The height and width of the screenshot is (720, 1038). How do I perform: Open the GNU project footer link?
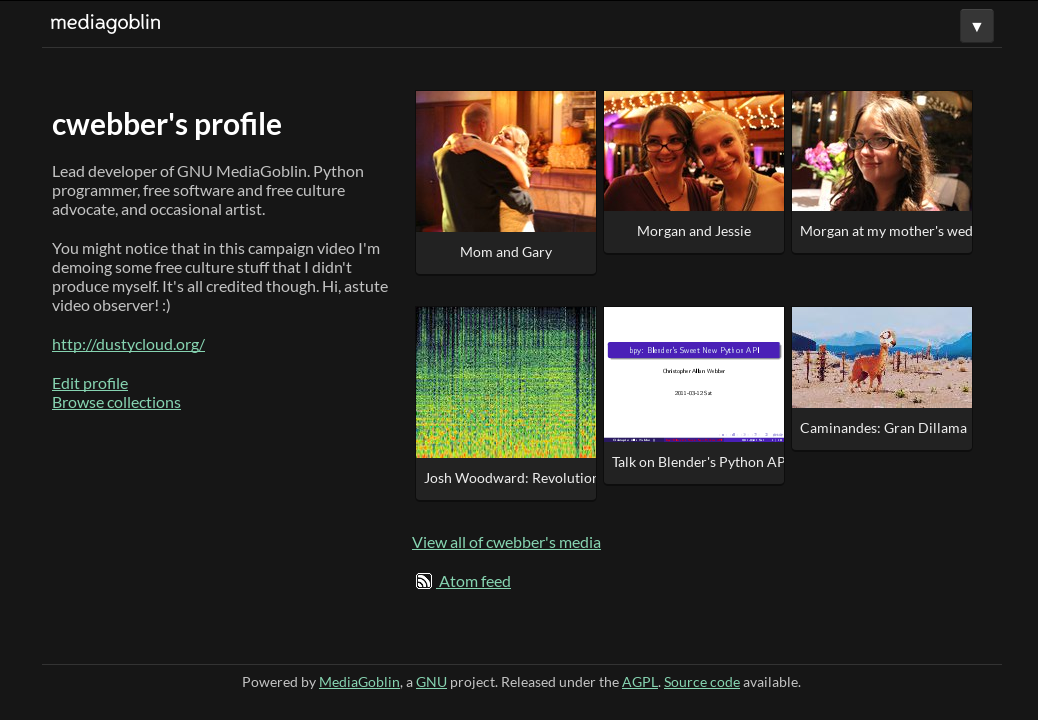[x=431, y=682]
